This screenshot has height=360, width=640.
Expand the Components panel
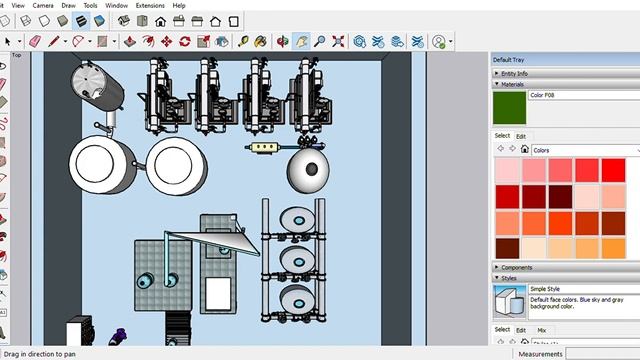566,267
